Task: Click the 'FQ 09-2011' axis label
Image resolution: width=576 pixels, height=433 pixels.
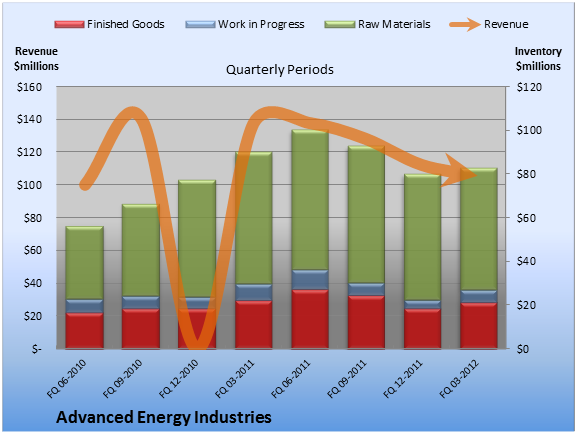Action: click(347, 379)
